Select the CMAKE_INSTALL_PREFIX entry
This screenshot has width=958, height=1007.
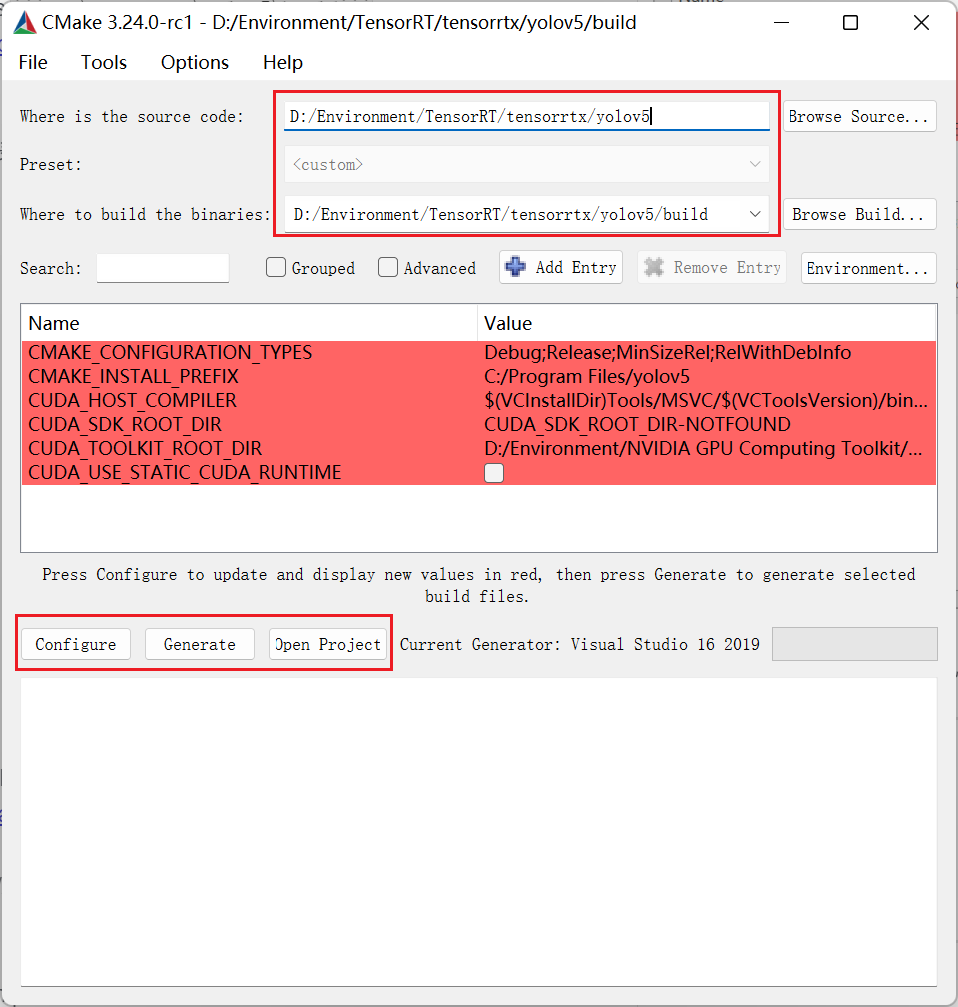pos(478,376)
